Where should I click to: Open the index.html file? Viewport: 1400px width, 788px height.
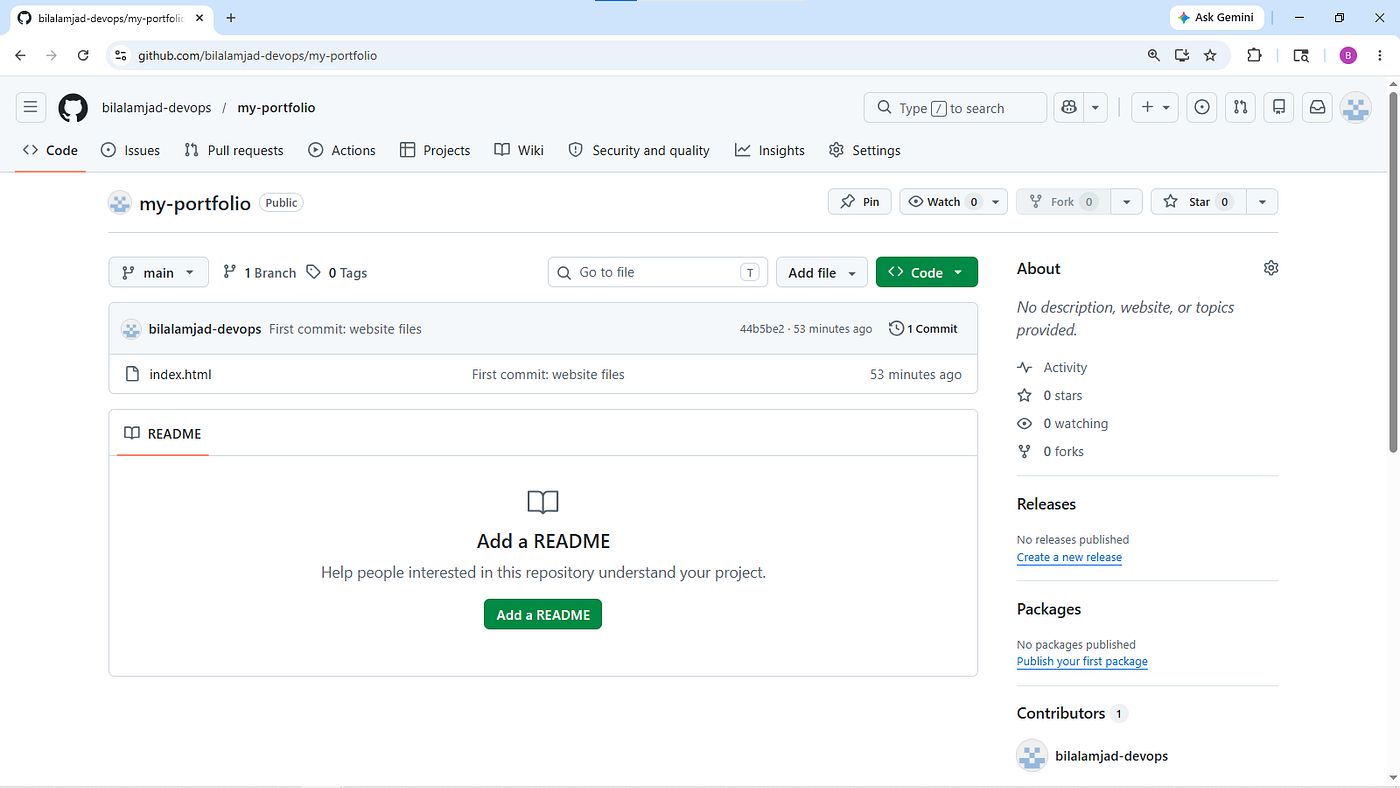[x=180, y=374]
